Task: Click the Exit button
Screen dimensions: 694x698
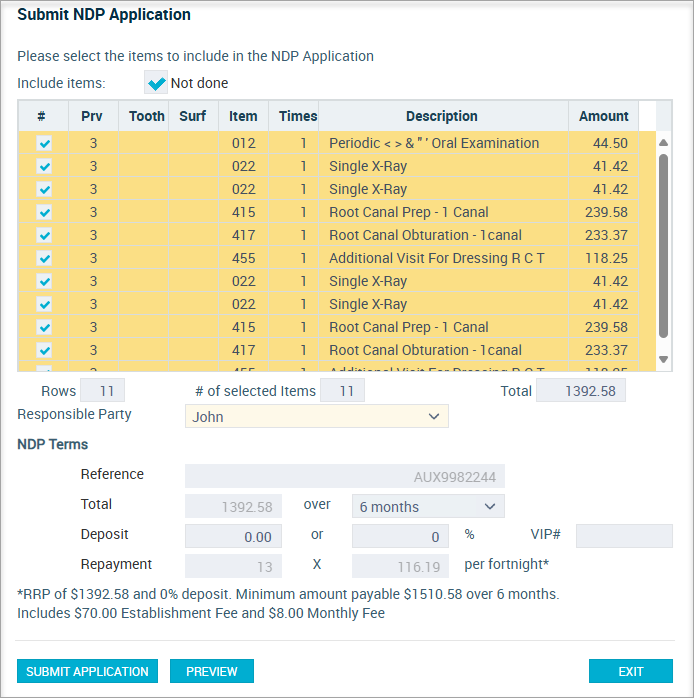Action: 630,671
